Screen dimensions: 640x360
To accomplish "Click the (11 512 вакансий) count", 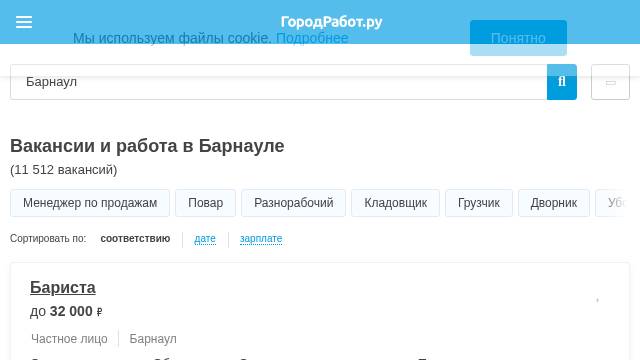I will [64, 170].
